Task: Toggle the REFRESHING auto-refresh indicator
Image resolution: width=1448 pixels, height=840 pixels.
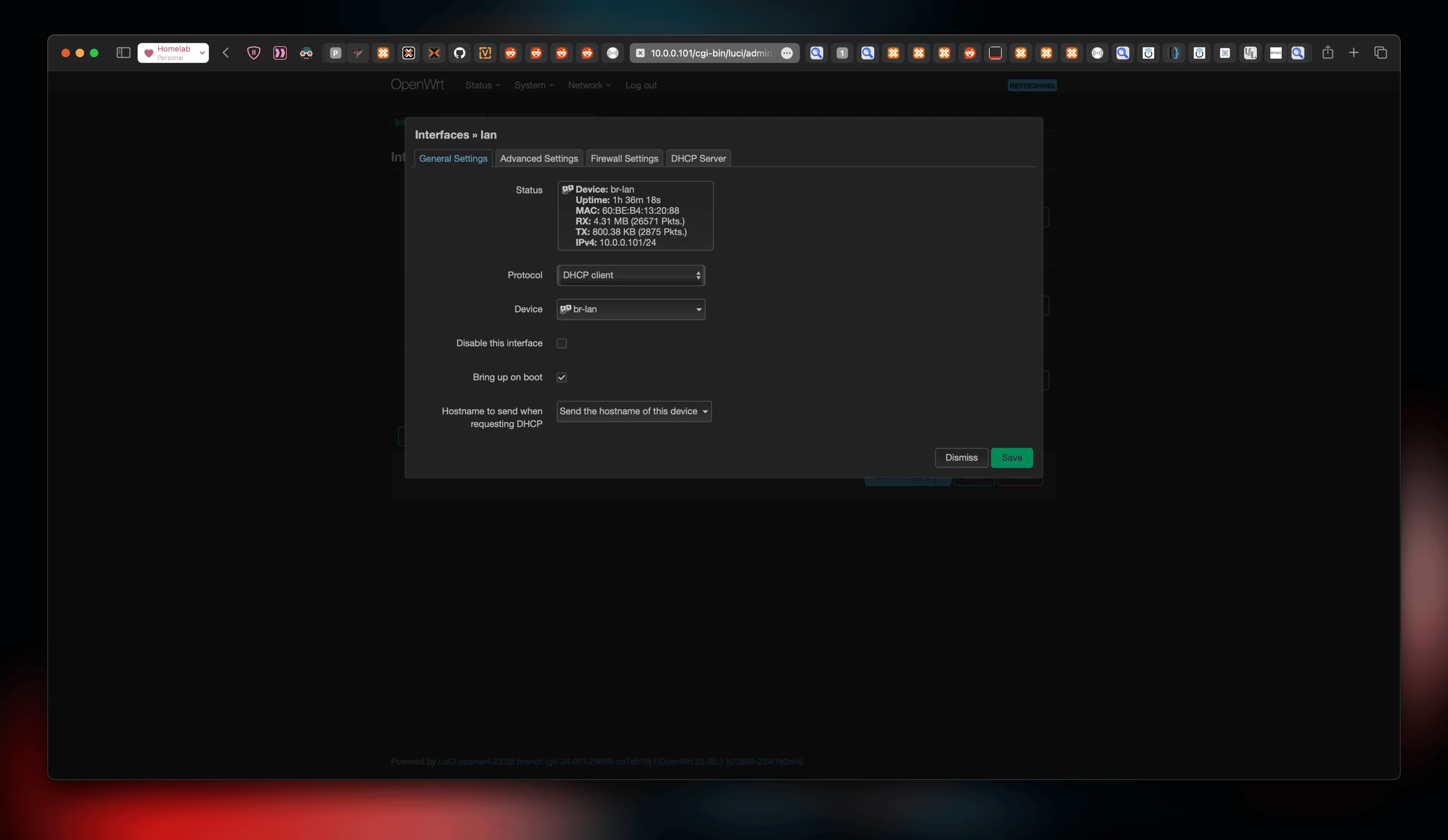Action: click(x=1032, y=85)
